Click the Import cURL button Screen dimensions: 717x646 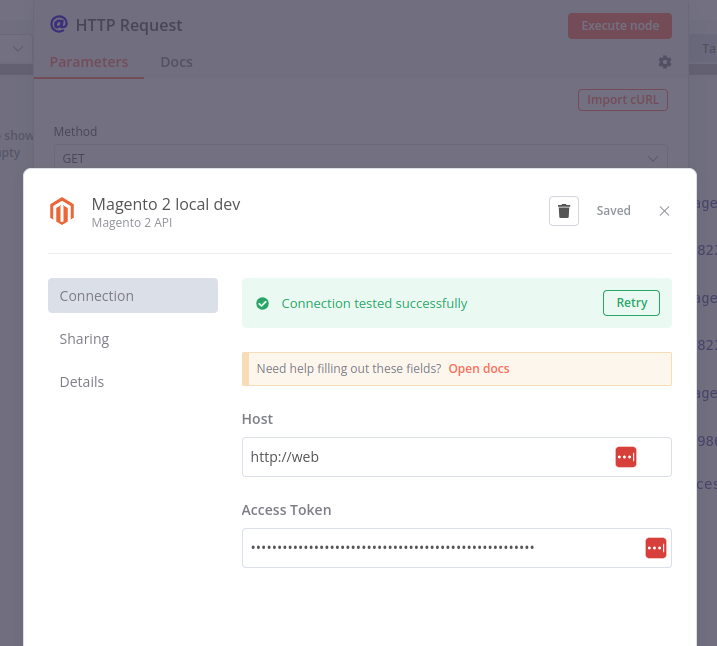point(622,100)
